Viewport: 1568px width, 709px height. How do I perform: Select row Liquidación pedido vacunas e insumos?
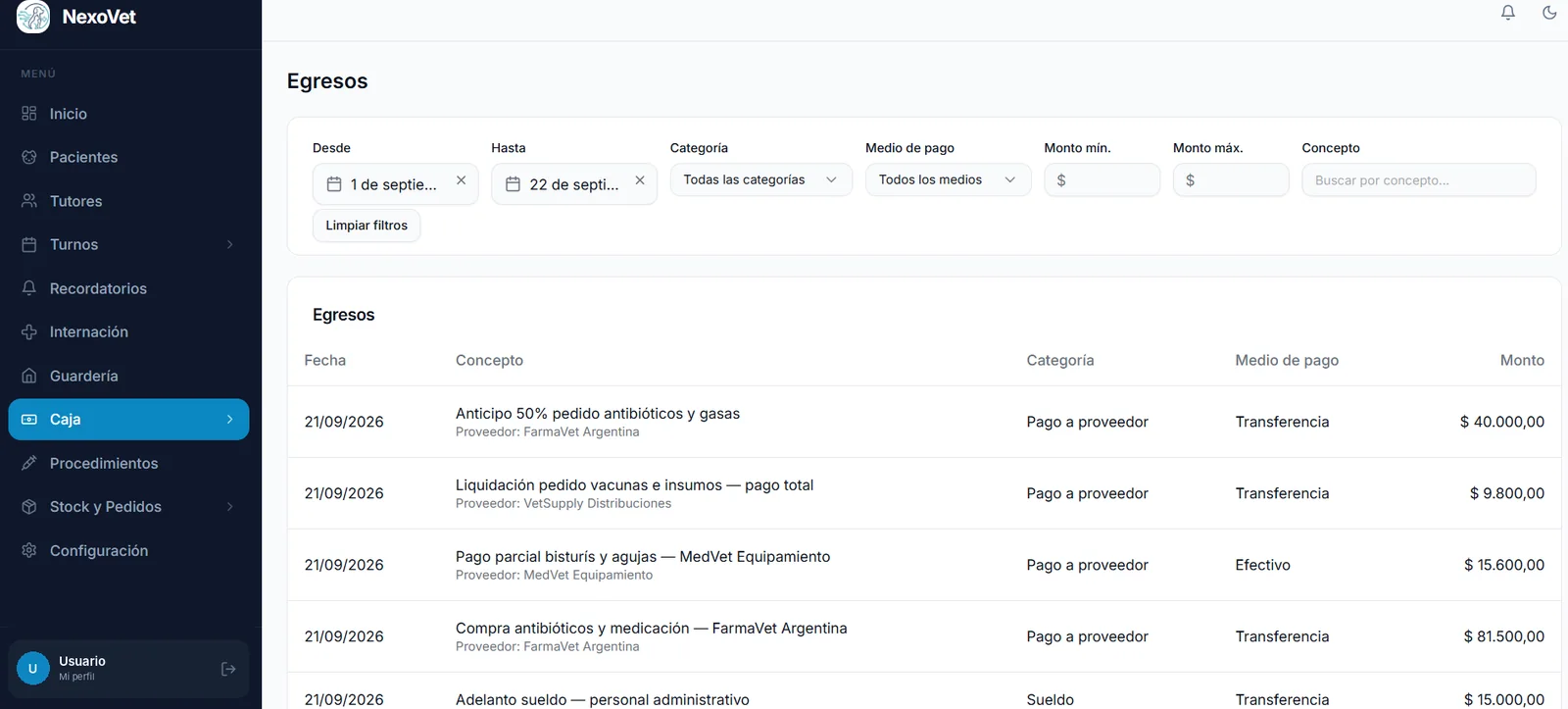click(x=924, y=493)
